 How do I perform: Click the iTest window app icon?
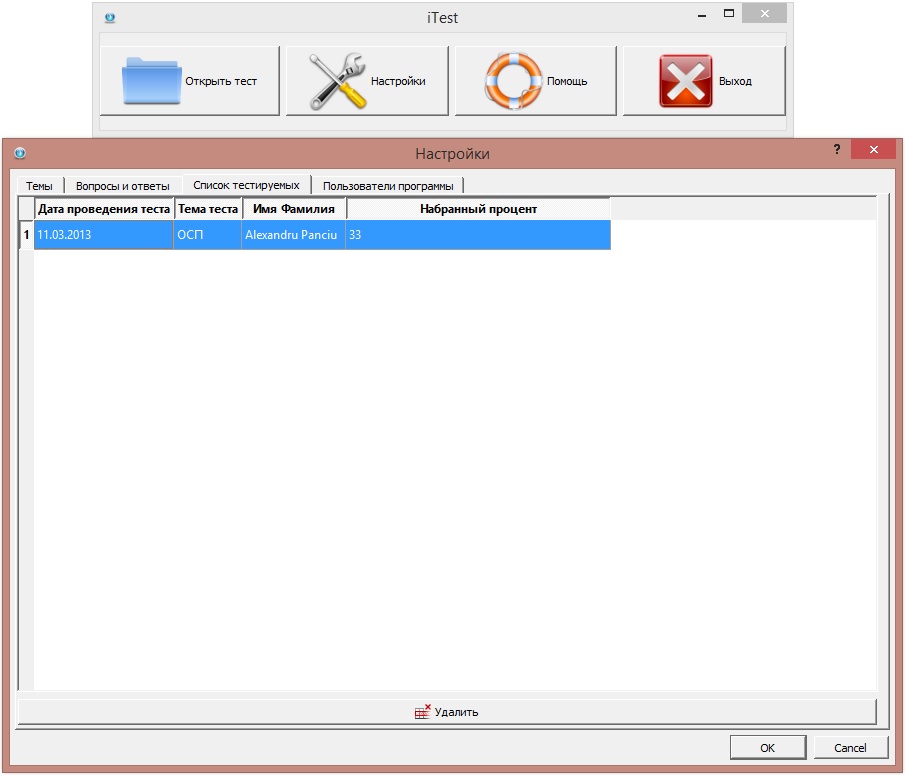pyautogui.click(x=110, y=18)
